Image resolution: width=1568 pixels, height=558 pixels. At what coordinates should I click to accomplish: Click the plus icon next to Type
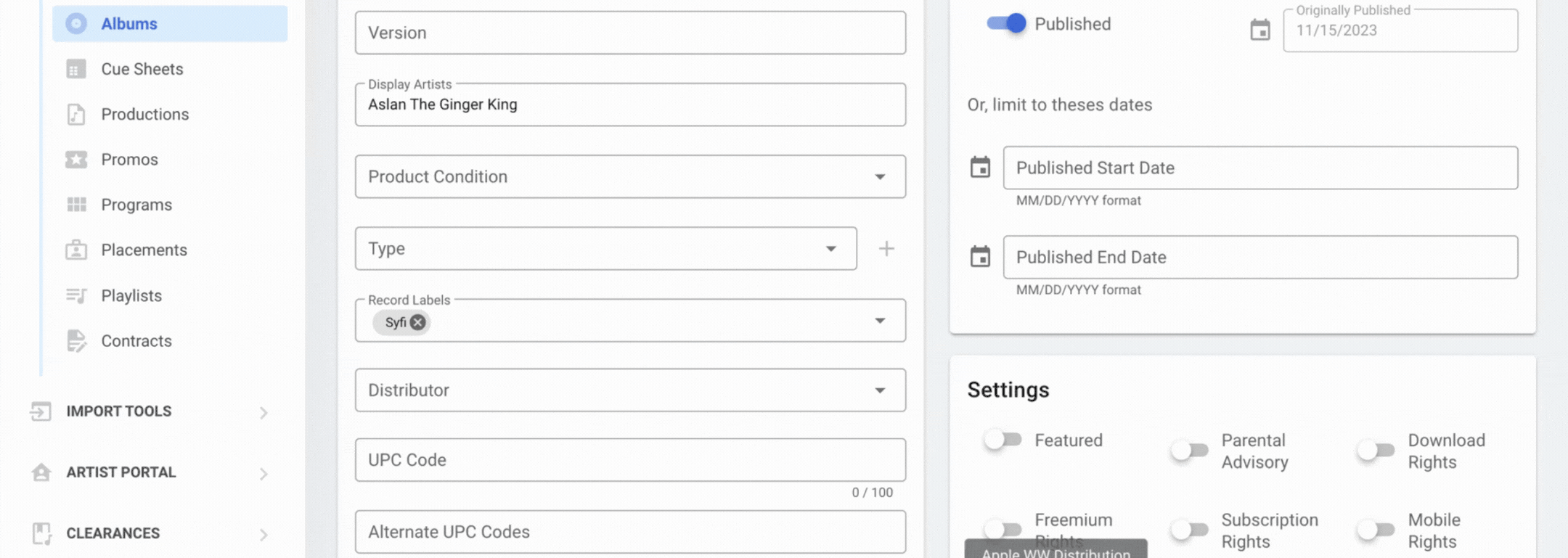click(886, 249)
